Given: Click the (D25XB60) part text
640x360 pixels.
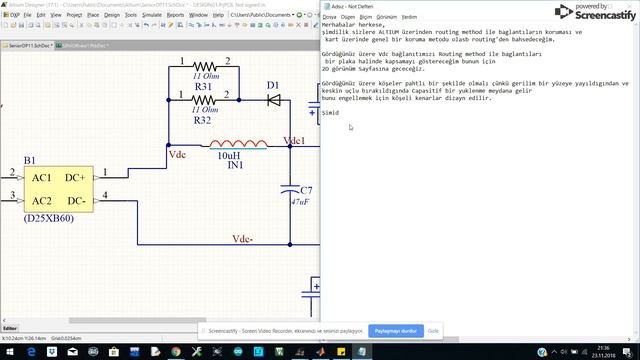Looking at the screenshot, I should 49,218.
